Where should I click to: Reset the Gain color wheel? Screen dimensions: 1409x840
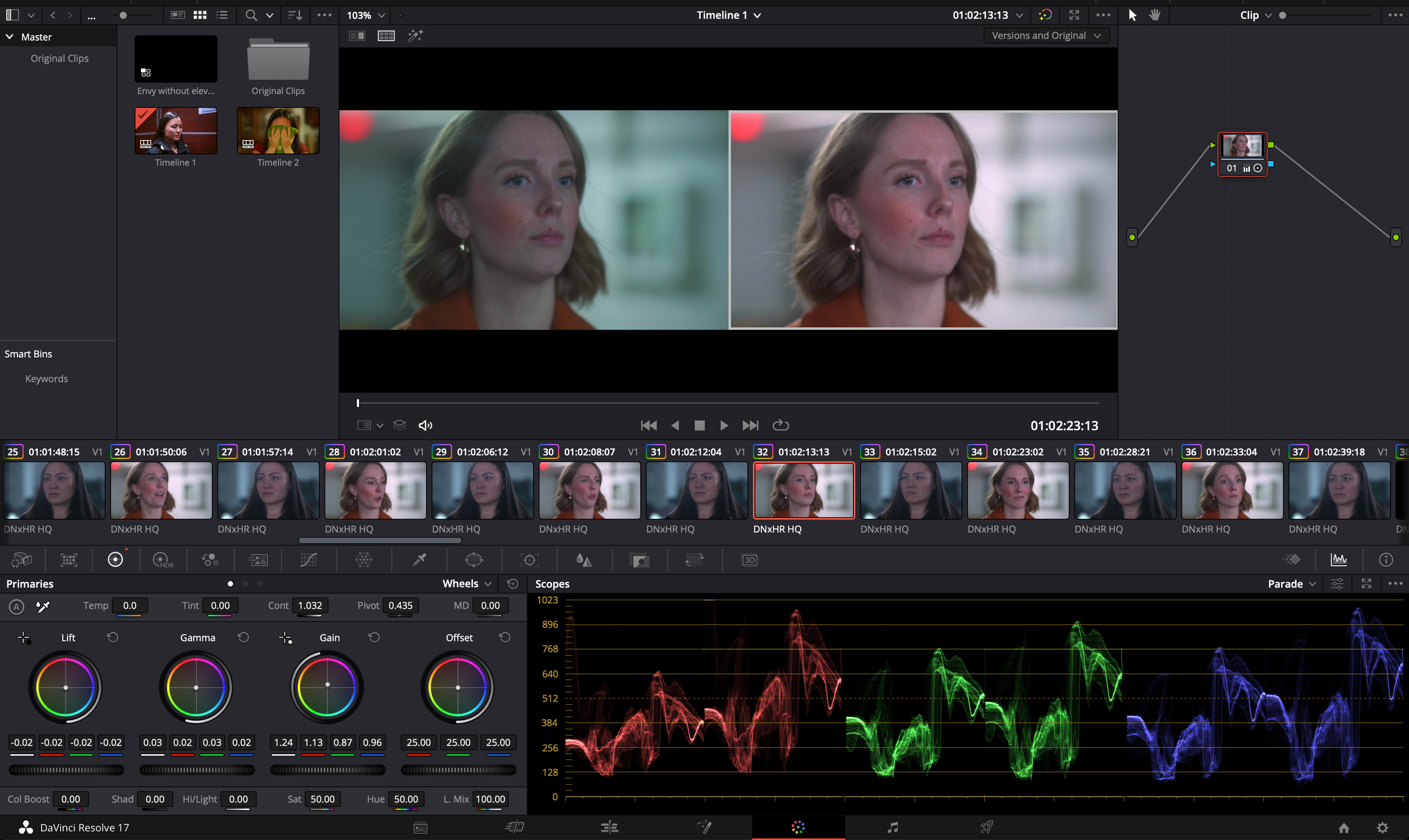tap(374, 637)
